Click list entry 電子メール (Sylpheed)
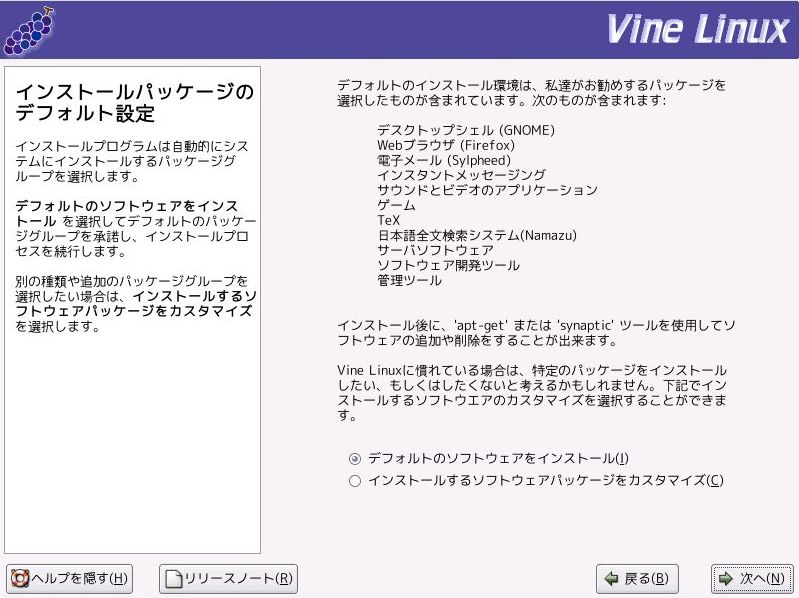Screen dimensions: 799x598 (444, 160)
